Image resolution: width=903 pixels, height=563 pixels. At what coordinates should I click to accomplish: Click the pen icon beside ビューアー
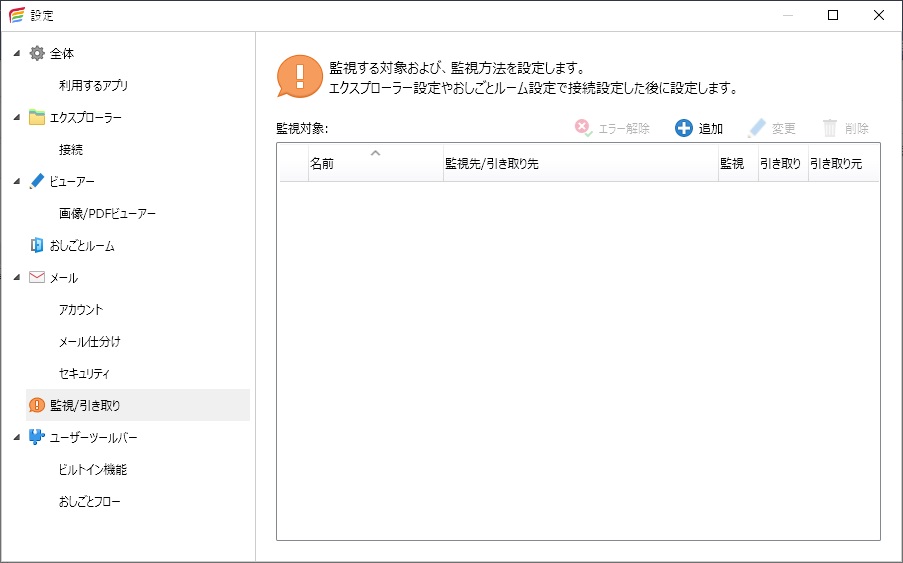[37, 181]
